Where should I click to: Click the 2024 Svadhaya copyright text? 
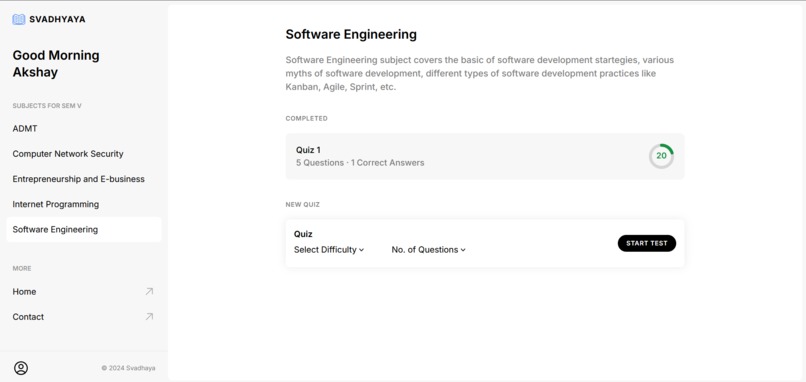click(129, 368)
